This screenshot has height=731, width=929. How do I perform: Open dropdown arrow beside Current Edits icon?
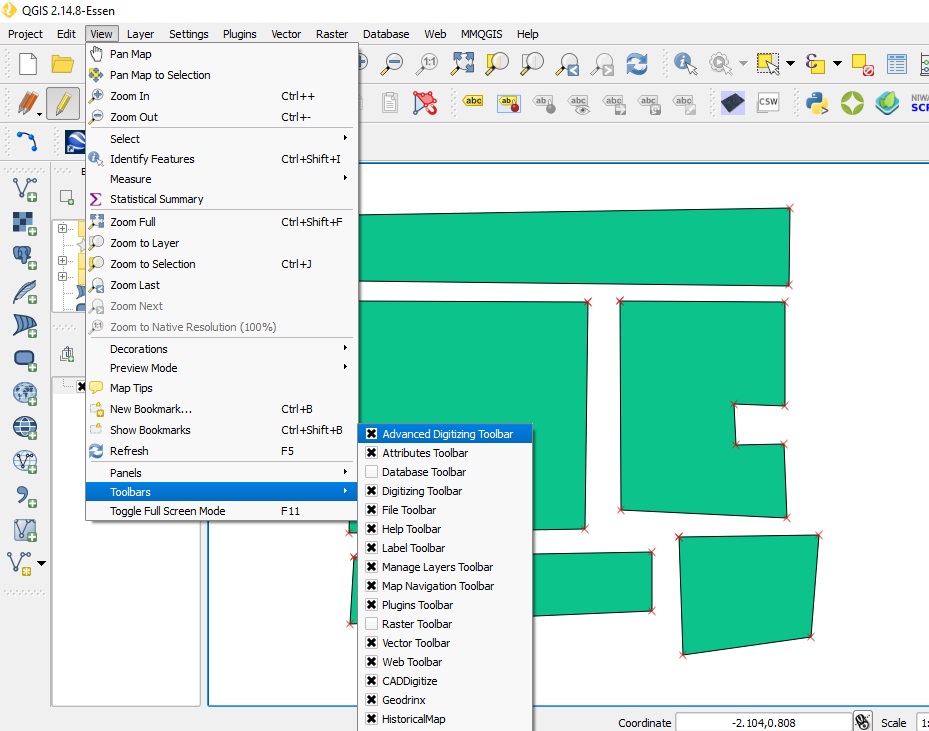coord(39,113)
